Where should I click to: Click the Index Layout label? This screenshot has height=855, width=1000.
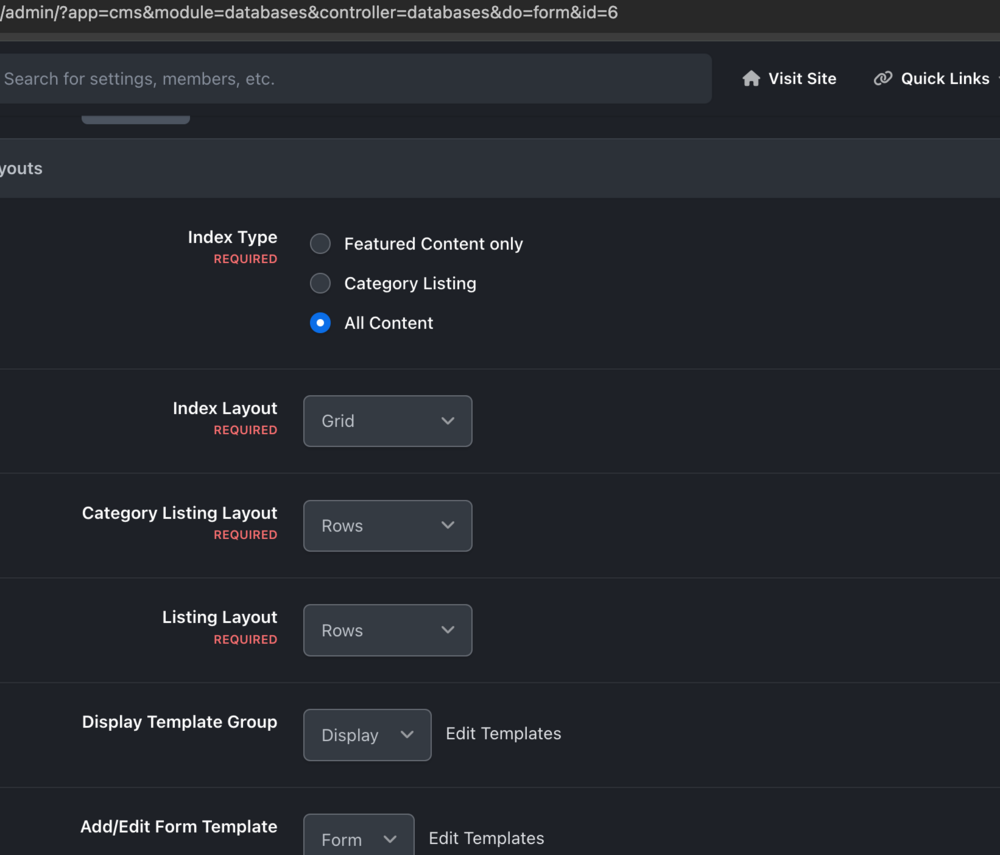[x=224, y=408]
